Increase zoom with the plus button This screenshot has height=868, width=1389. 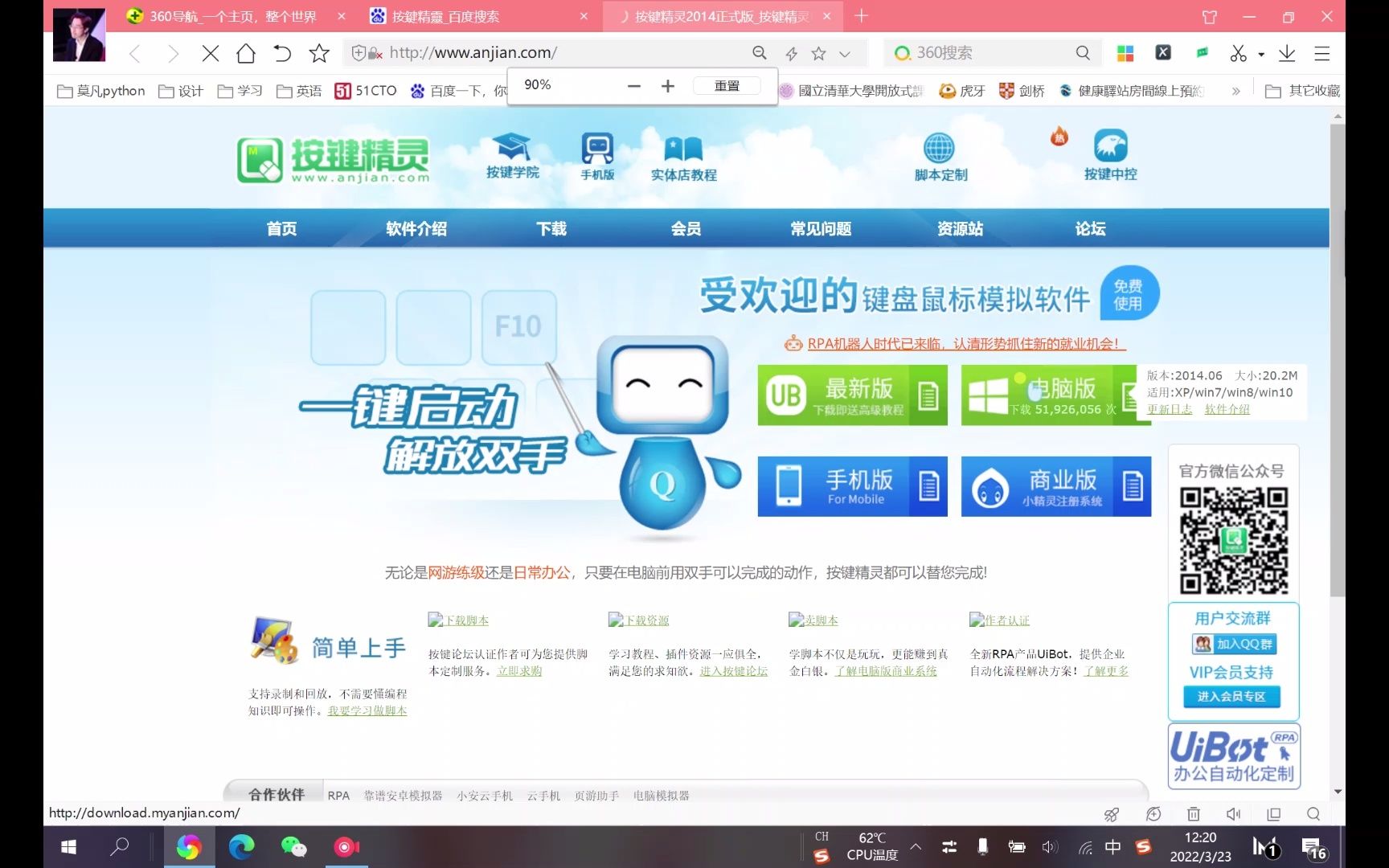(x=668, y=86)
